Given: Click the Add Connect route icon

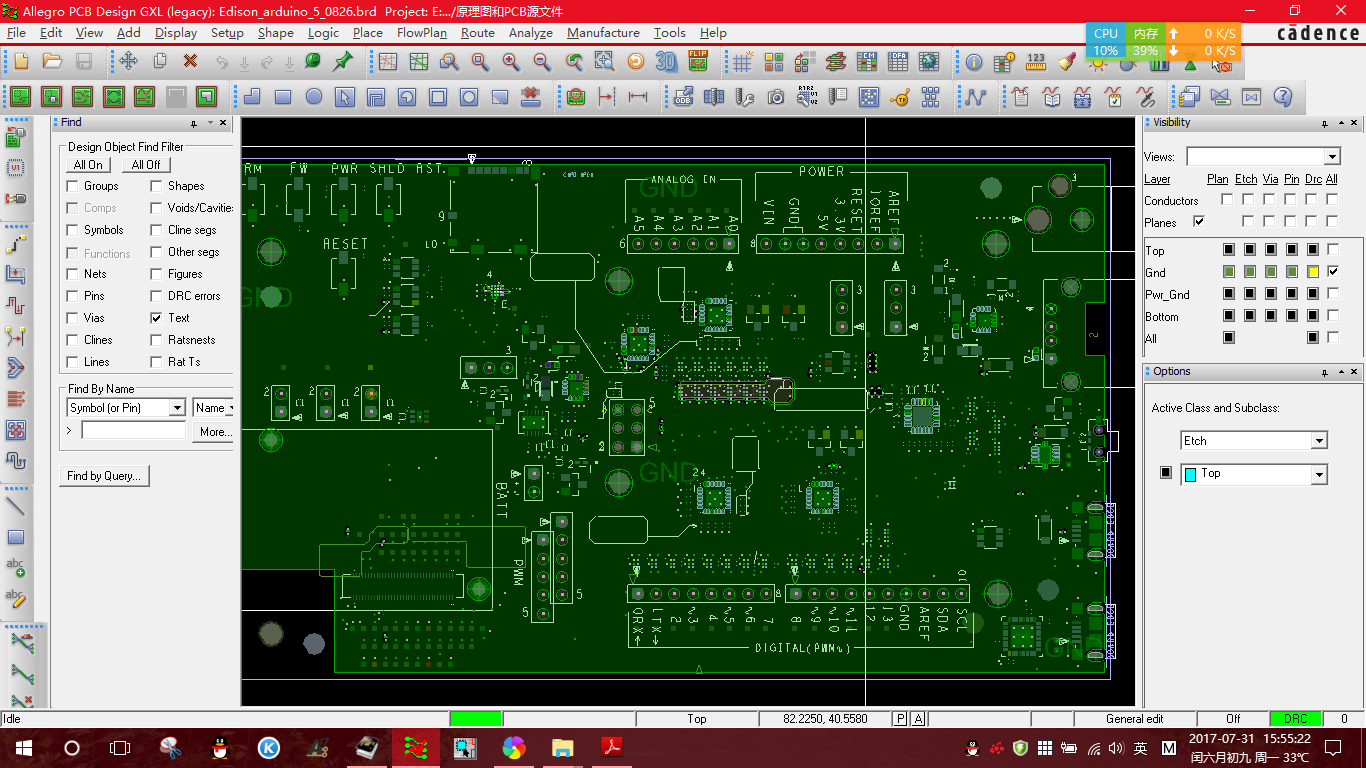Looking at the screenshot, I should pos(16,244).
